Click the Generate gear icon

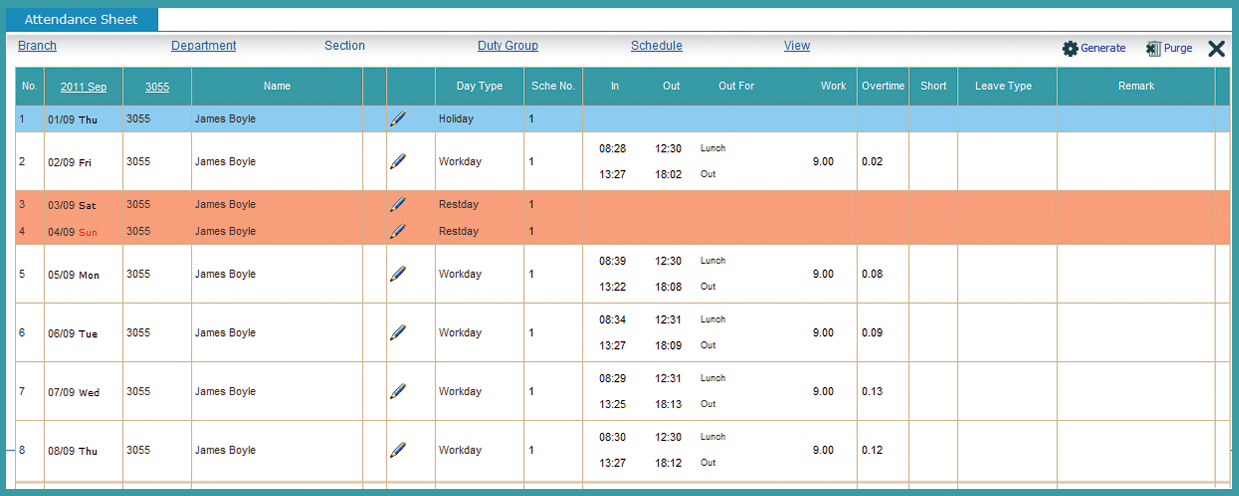[x=1070, y=48]
